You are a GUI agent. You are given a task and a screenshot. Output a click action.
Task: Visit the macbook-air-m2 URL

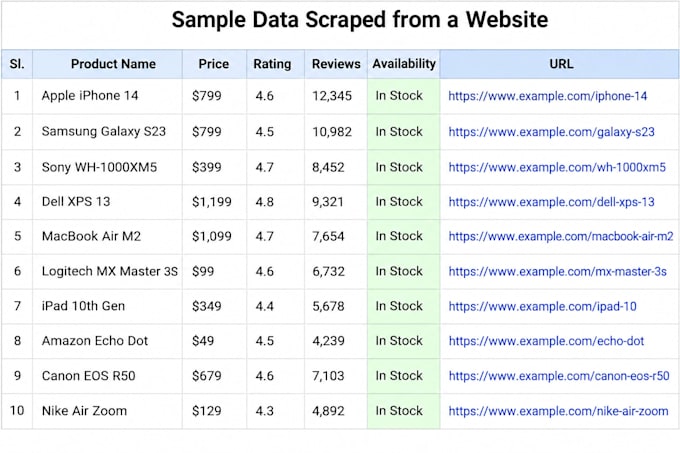(x=561, y=236)
